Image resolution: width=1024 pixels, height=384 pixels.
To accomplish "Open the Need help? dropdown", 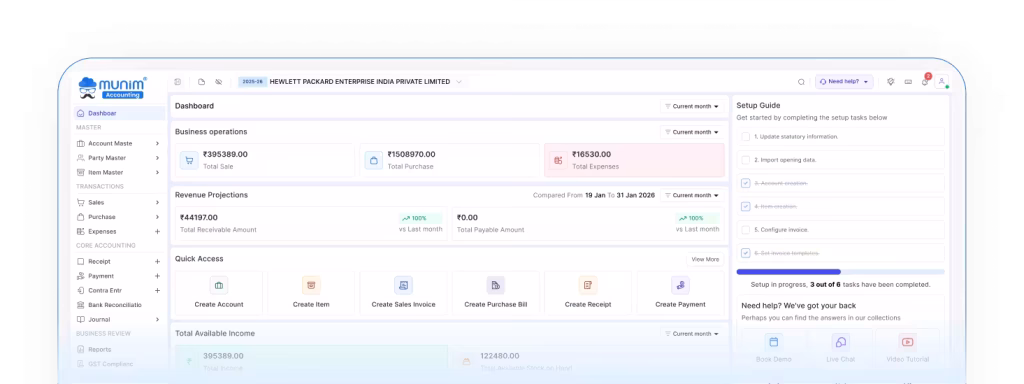I will [844, 82].
